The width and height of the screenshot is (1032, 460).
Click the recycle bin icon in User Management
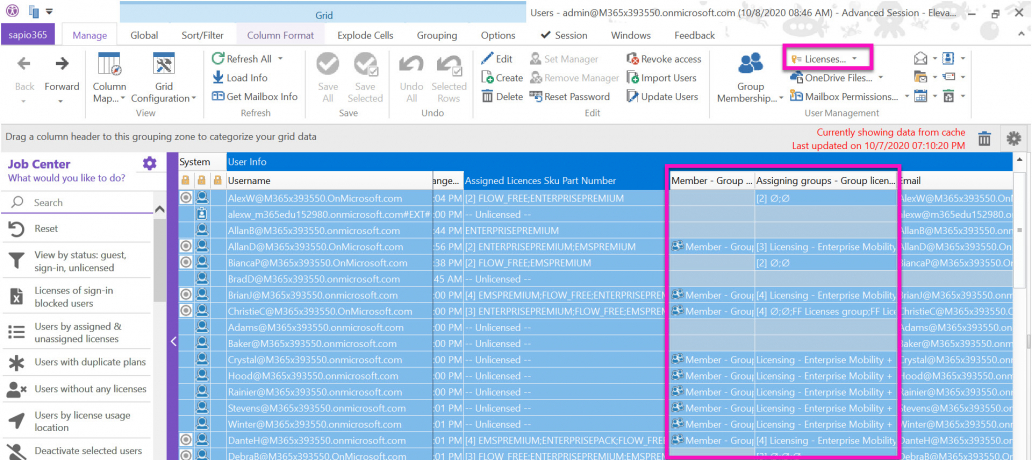[948, 96]
